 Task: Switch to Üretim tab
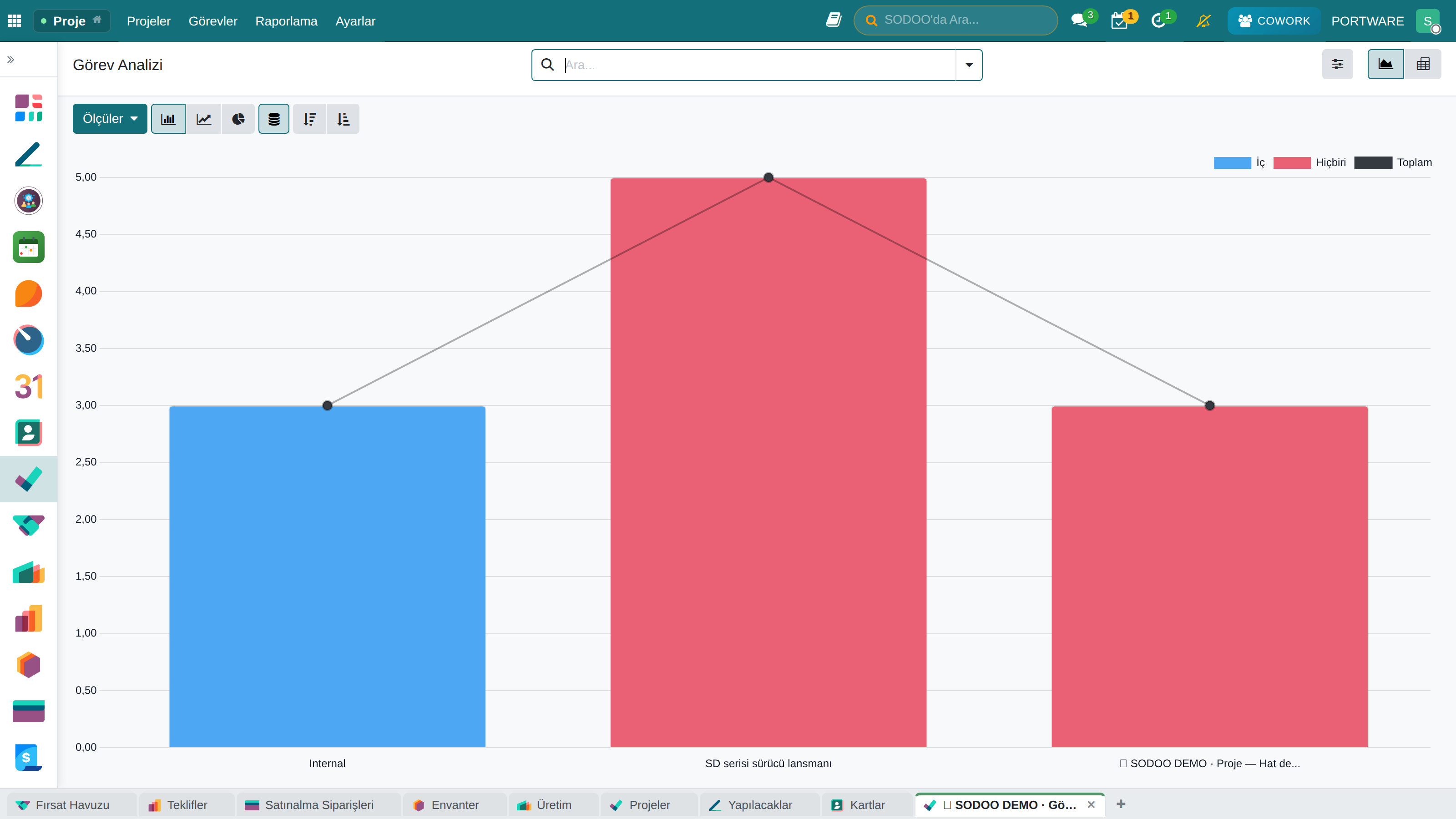554,805
